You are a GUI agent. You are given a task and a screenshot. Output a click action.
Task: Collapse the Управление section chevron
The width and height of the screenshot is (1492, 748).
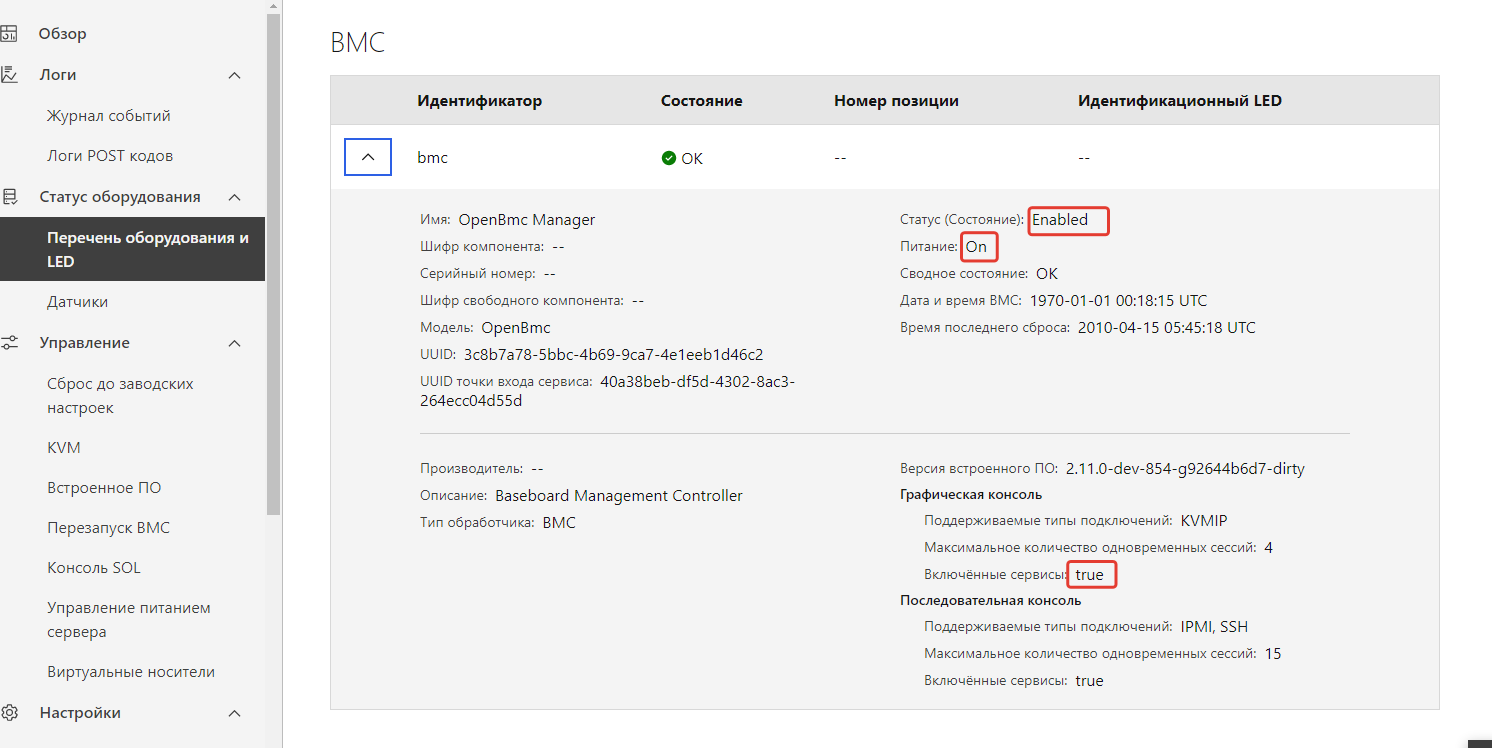pos(233,342)
